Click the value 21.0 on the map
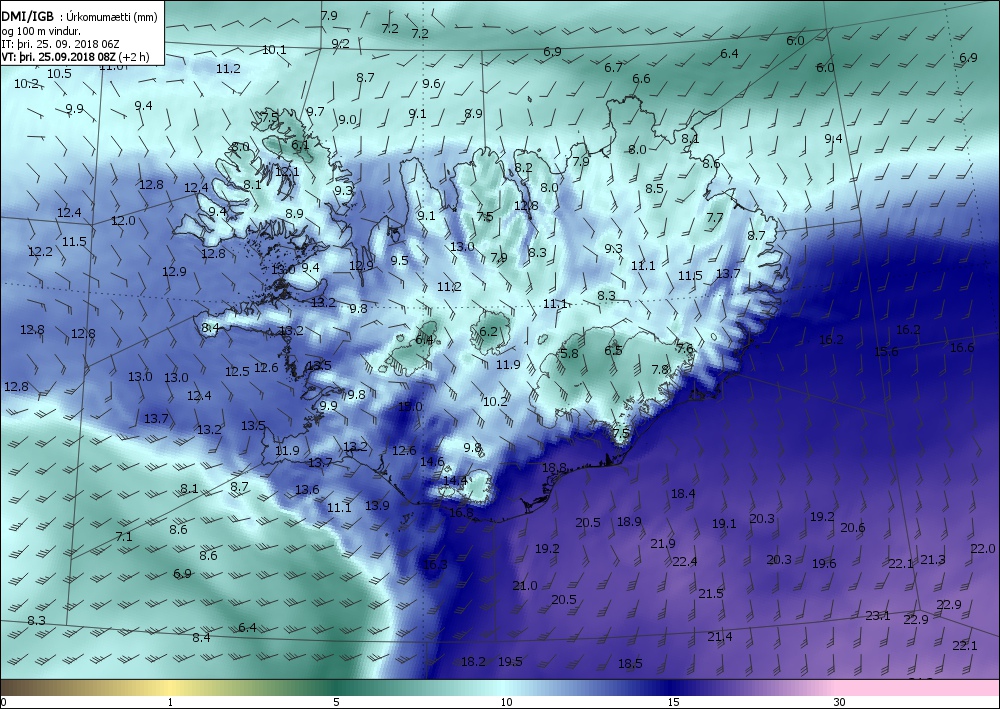The height and width of the screenshot is (709, 1000). click(525, 585)
